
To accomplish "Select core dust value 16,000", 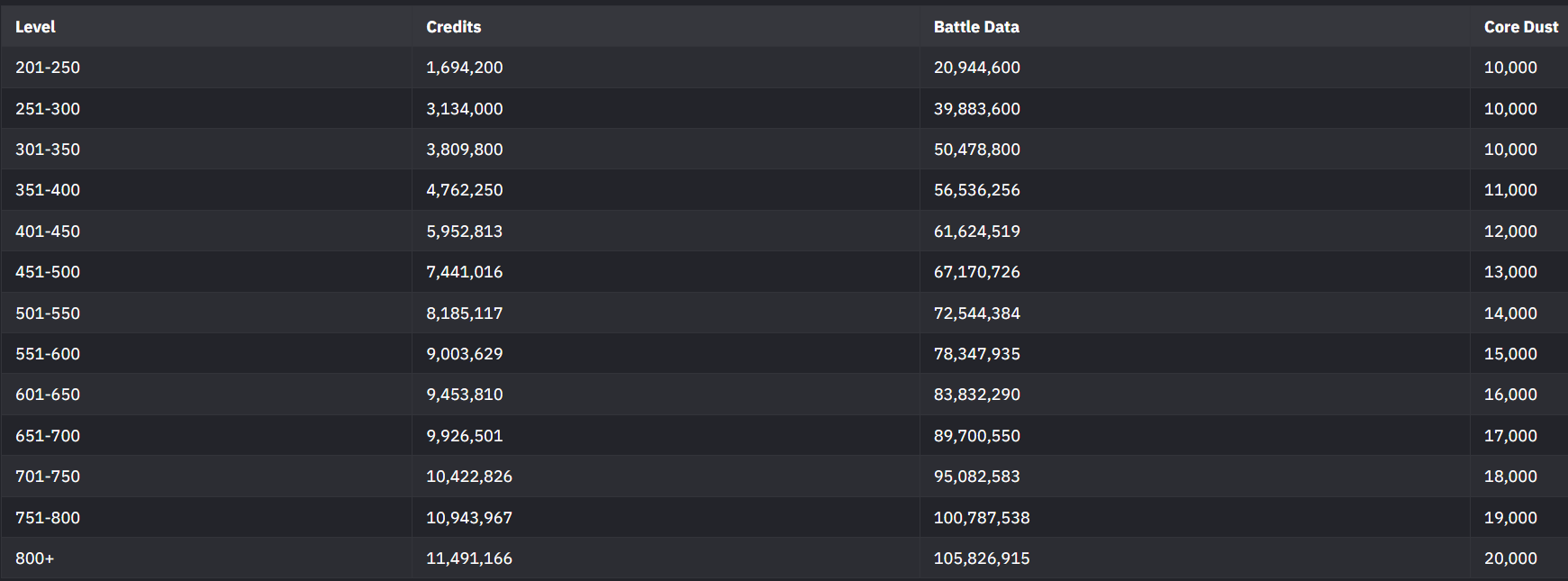I will [1510, 395].
